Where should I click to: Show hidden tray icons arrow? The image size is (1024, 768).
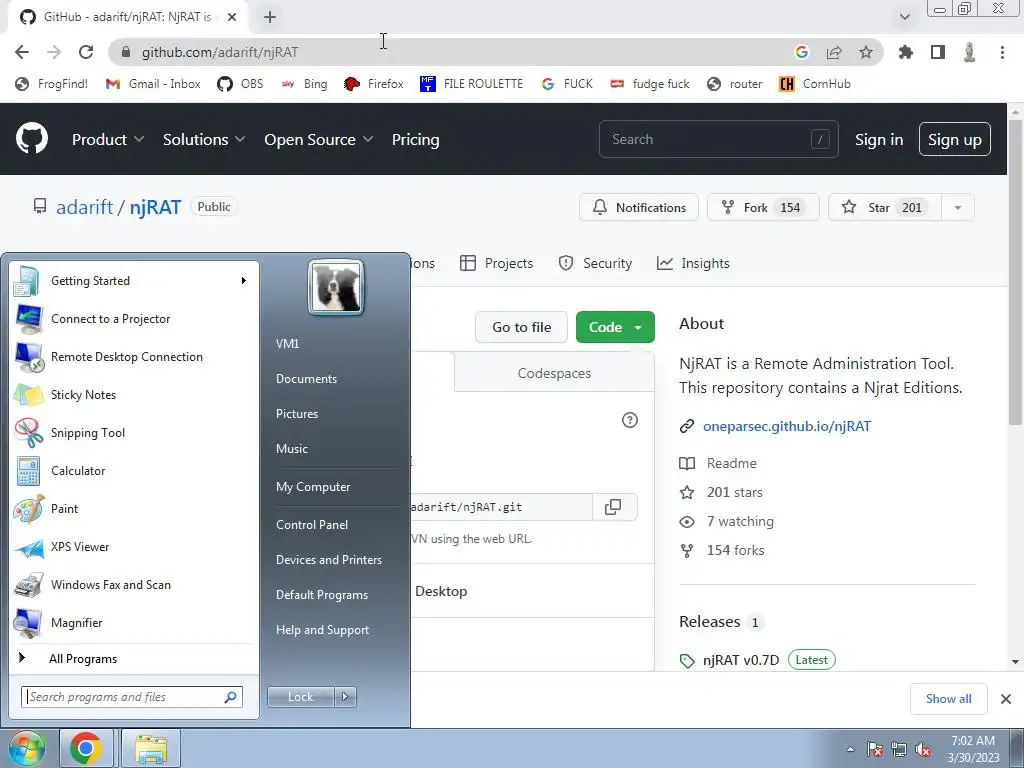click(x=850, y=750)
